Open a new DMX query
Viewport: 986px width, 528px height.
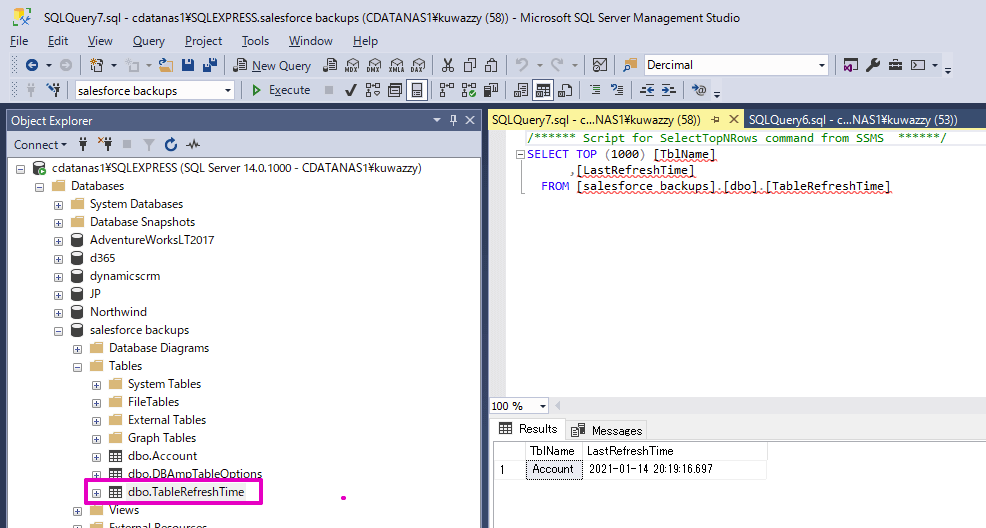click(374, 65)
